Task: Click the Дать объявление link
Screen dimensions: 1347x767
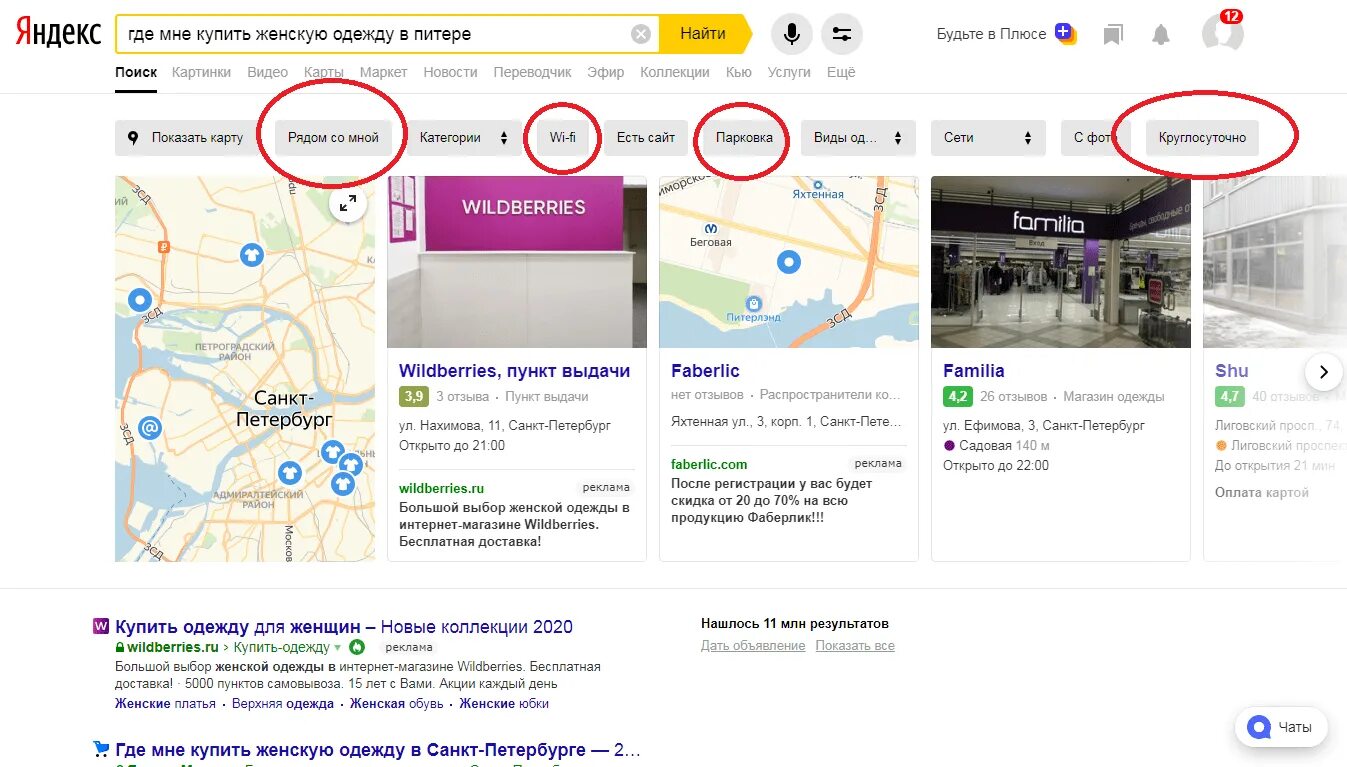Action: pyautogui.click(x=753, y=646)
